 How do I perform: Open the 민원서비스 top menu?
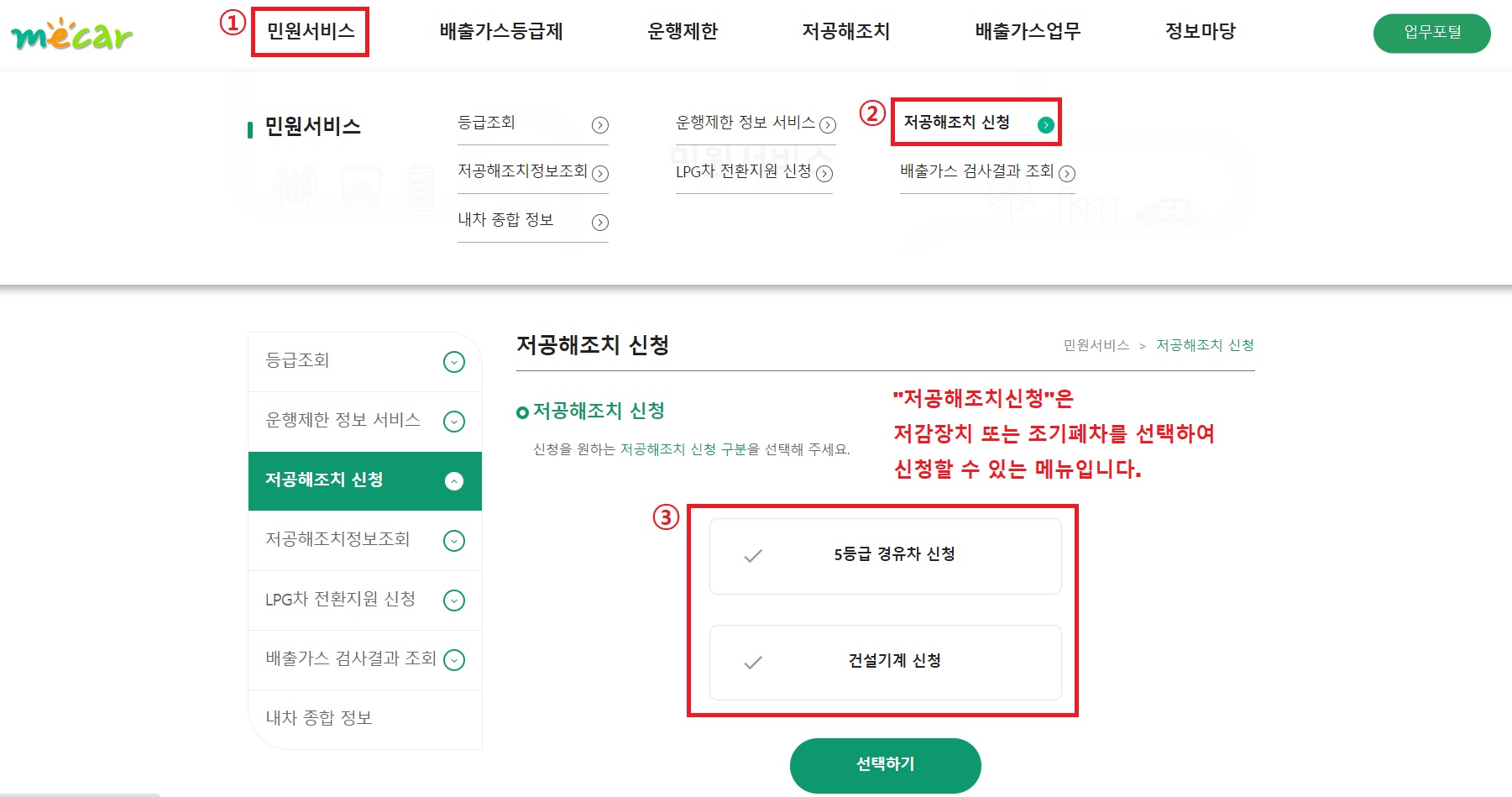point(311,31)
